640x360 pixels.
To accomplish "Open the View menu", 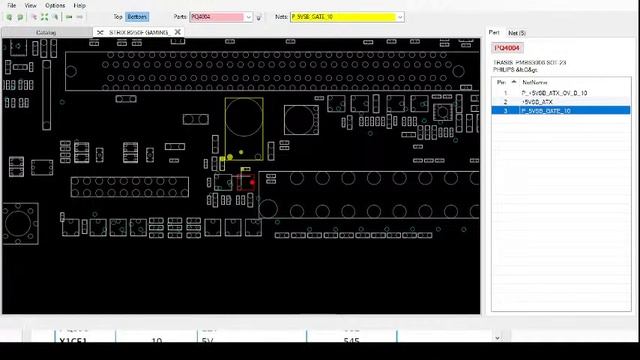I will tap(30, 6).
